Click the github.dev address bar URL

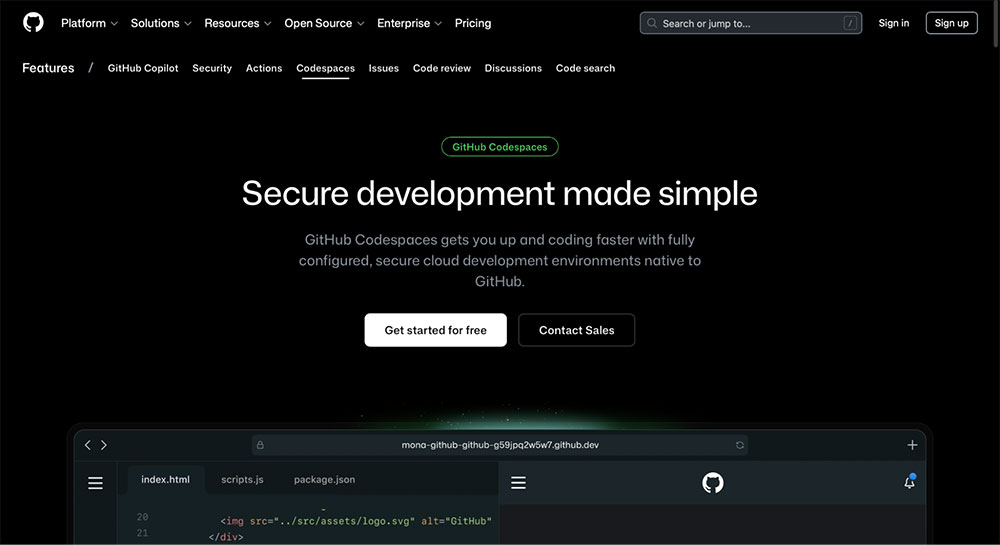[499, 445]
